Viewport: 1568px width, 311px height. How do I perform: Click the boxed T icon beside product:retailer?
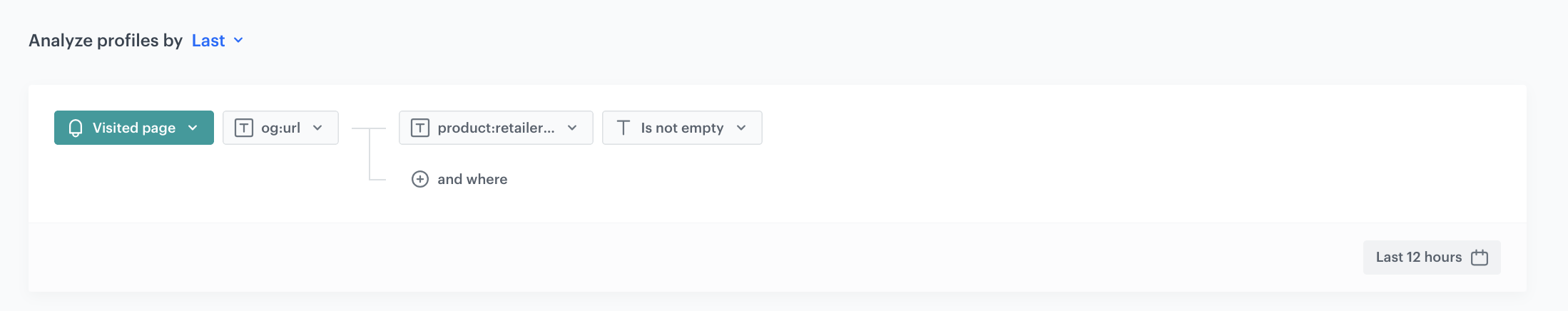(420, 128)
